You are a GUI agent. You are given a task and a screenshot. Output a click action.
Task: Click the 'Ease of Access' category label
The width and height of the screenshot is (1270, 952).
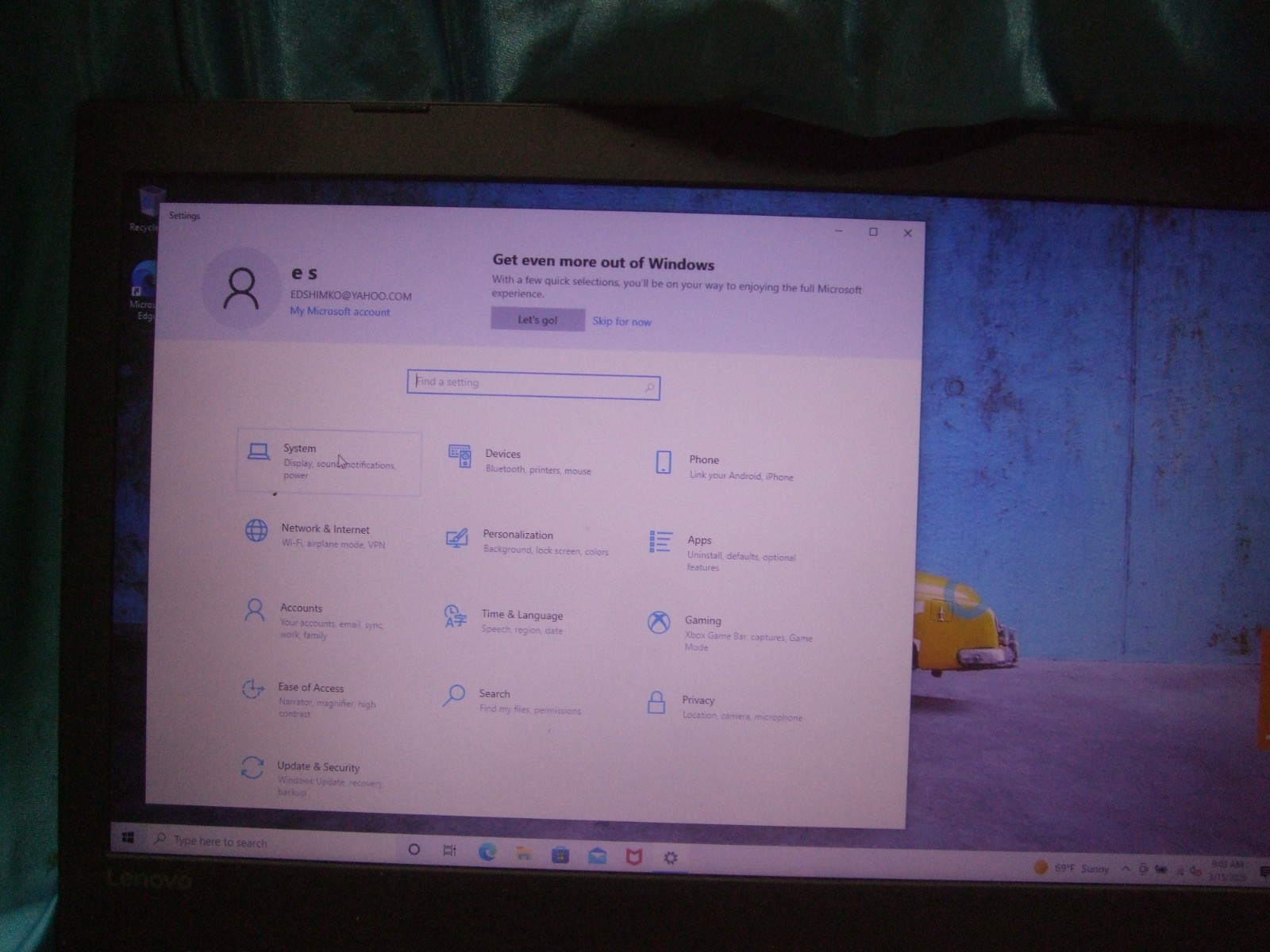311,688
